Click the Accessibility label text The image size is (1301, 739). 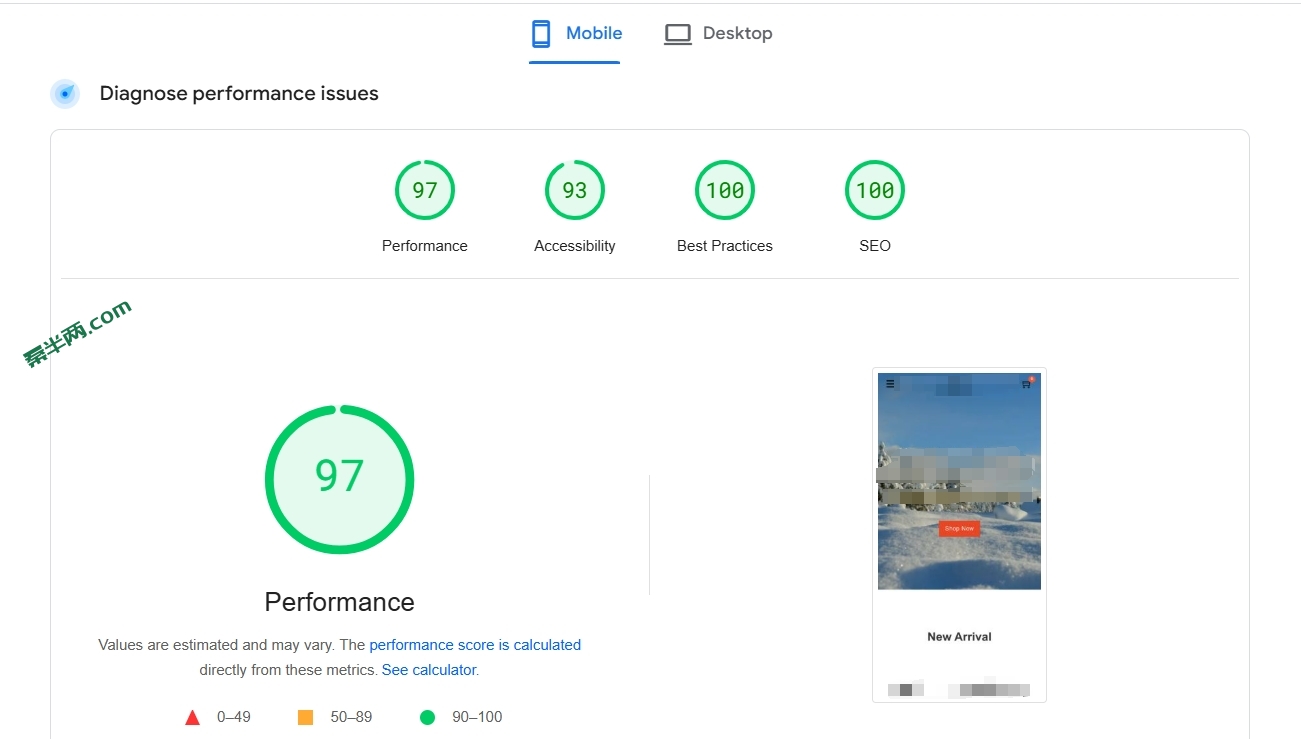[x=575, y=246]
